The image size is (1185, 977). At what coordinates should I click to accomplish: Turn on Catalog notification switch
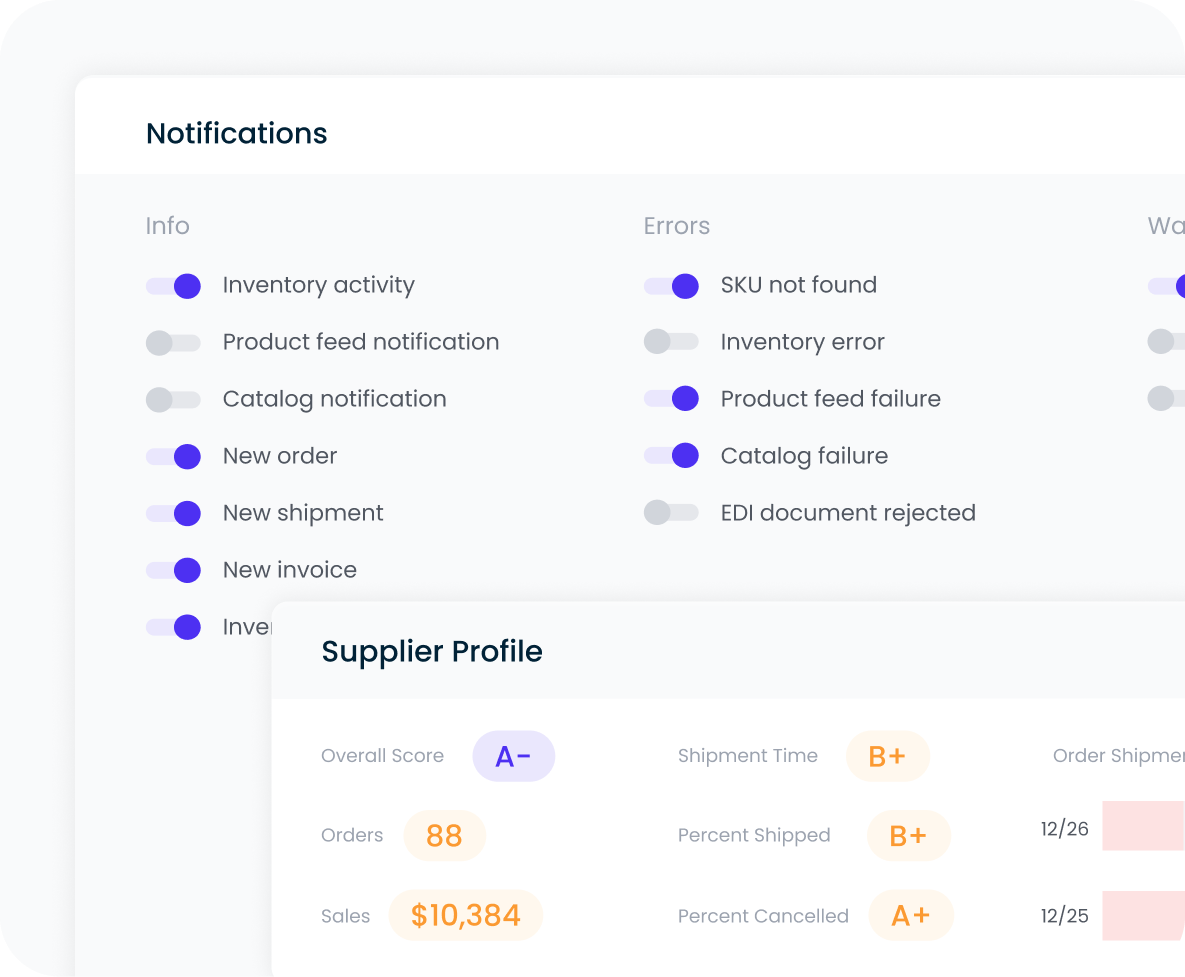pos(174,400)
